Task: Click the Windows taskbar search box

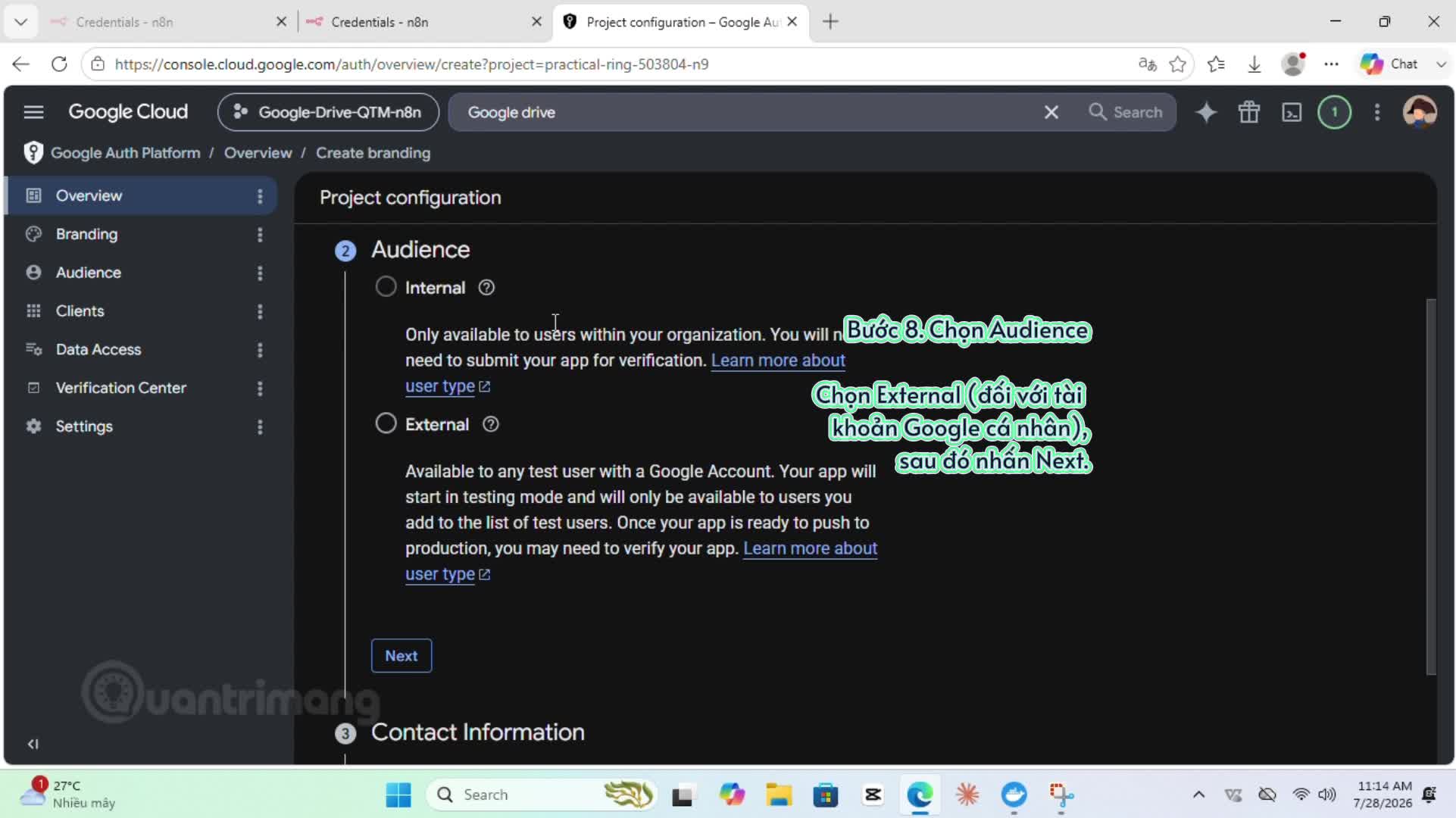Action: 542,795
